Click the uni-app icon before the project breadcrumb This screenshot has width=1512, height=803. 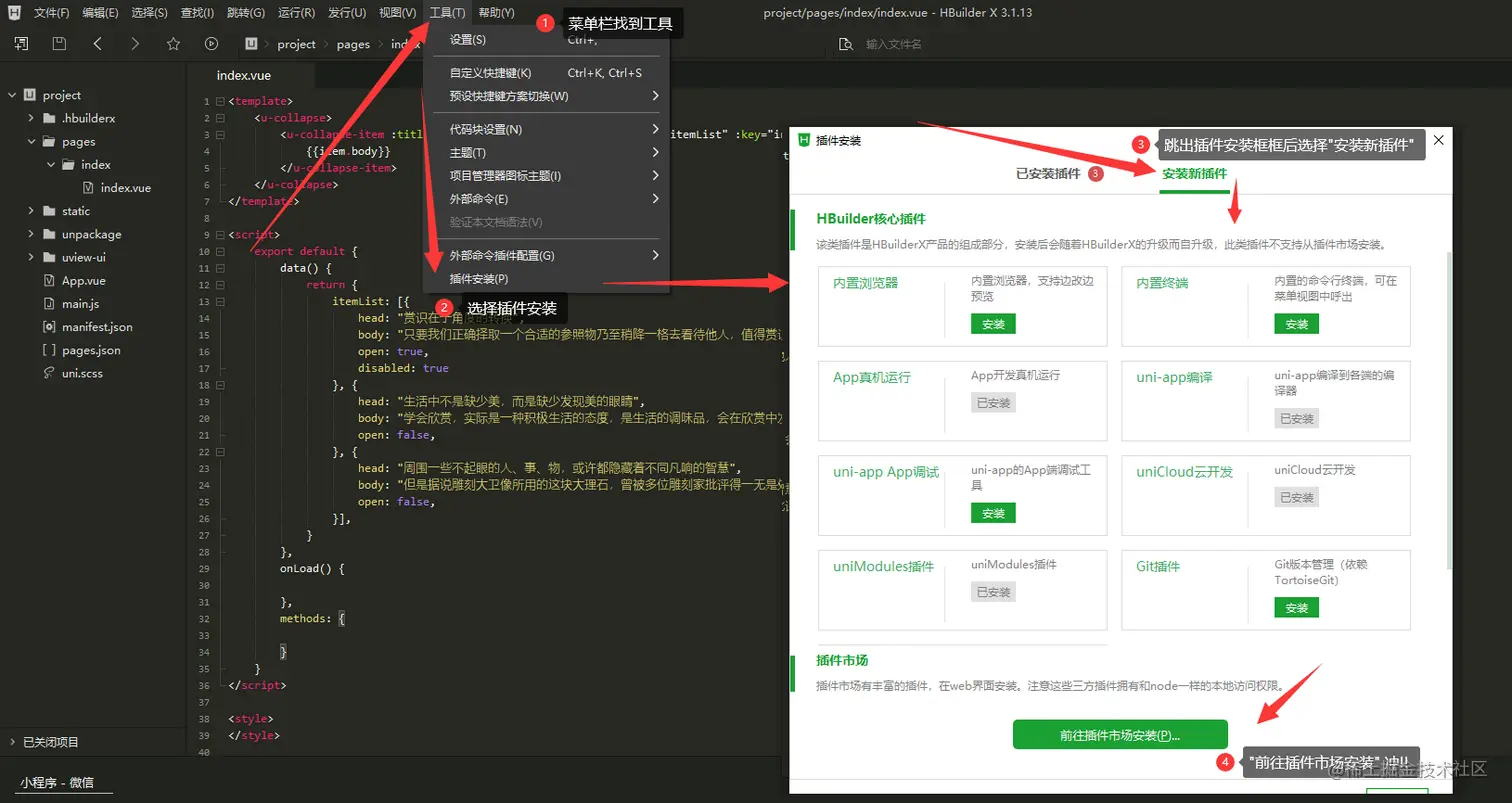(251, 44)
